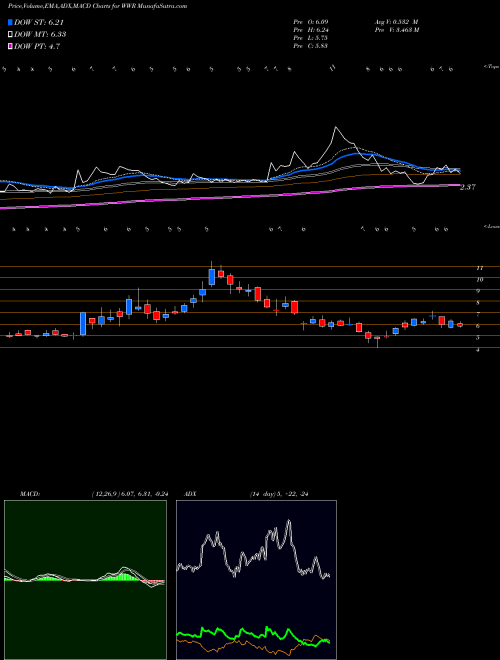Click the 'Pre C: 5.83' close value
Viewport: 500px width, 660px height.
(x=310, y=46)
